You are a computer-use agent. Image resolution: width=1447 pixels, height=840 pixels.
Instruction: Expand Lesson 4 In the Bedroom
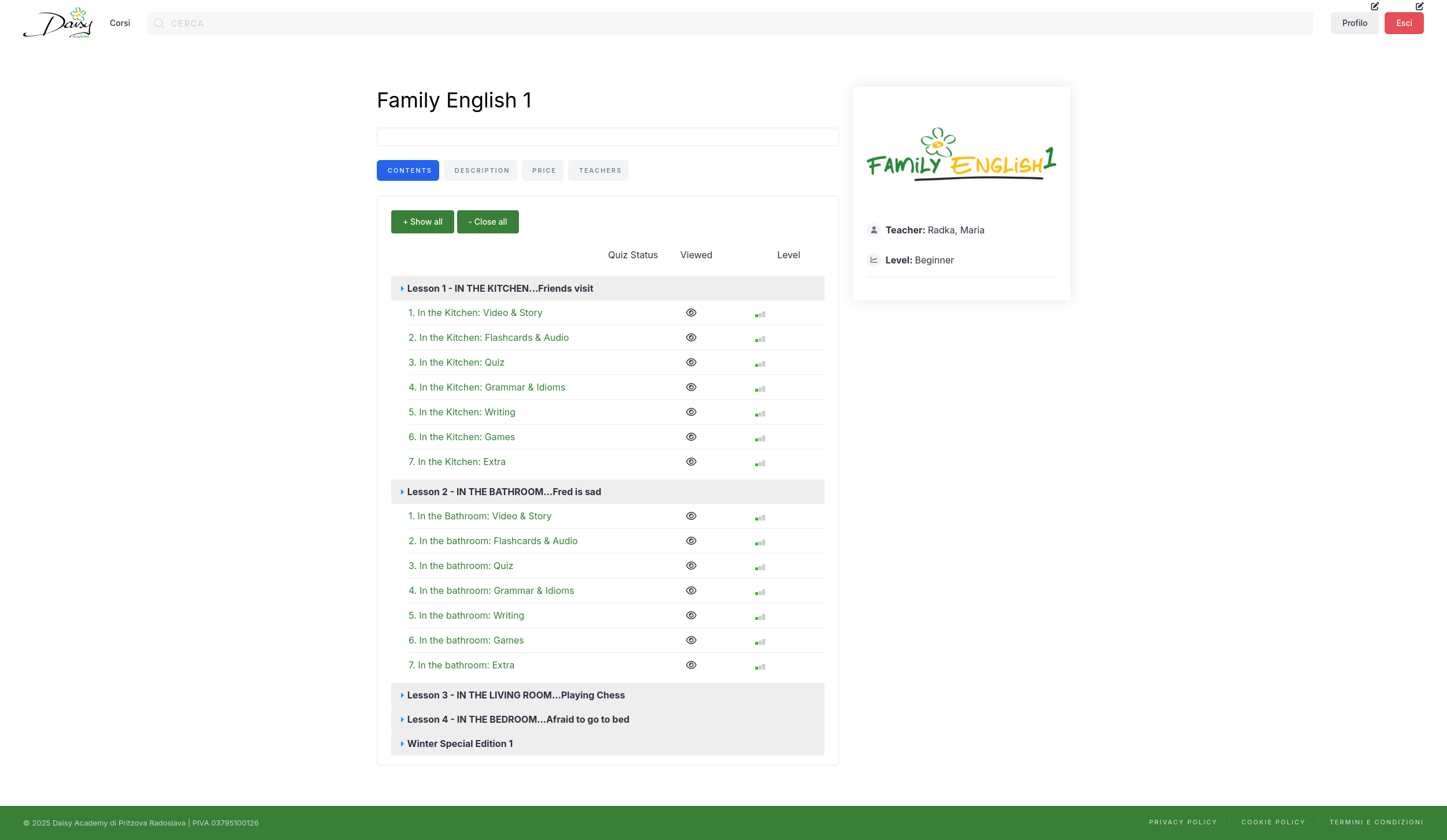click(x=518, y=719)
